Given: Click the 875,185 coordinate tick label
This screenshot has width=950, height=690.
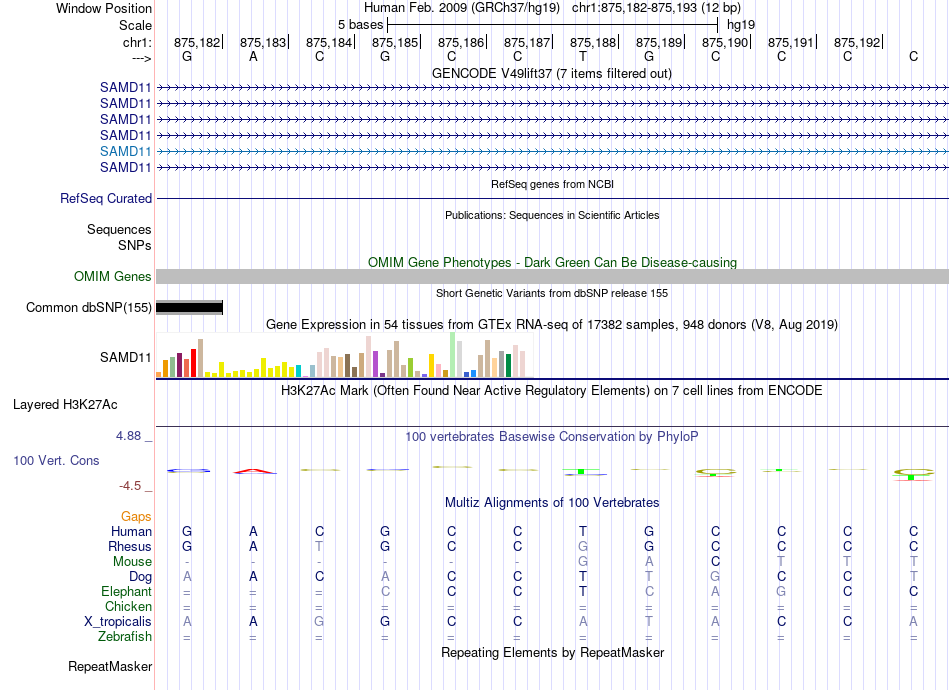Looking at the screenshot, I should (x=395, y=42).
